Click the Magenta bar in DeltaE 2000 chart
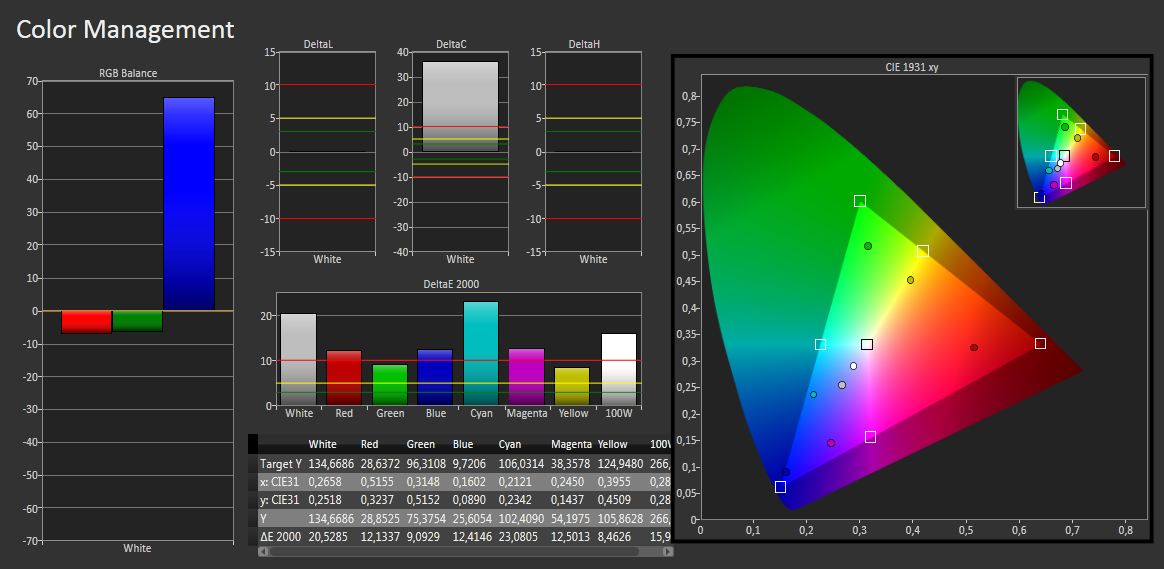1164x569 pixels. pyautogui.click(x=526, y=377)
